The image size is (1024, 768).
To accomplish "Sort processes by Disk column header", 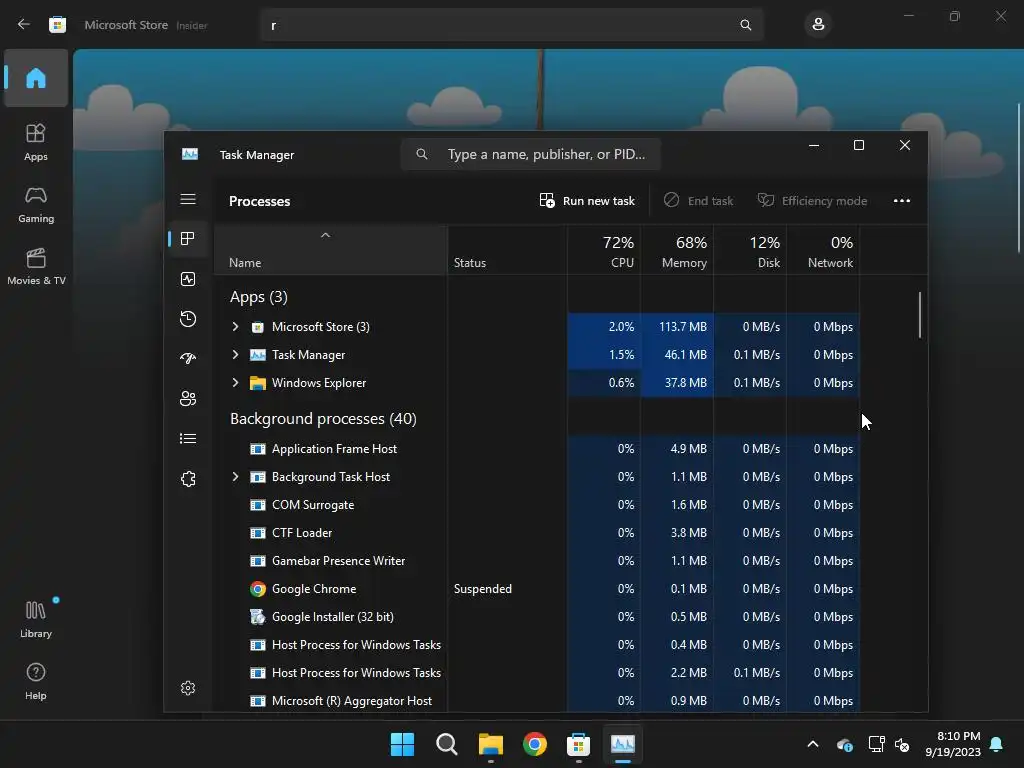I will (750, 250).
